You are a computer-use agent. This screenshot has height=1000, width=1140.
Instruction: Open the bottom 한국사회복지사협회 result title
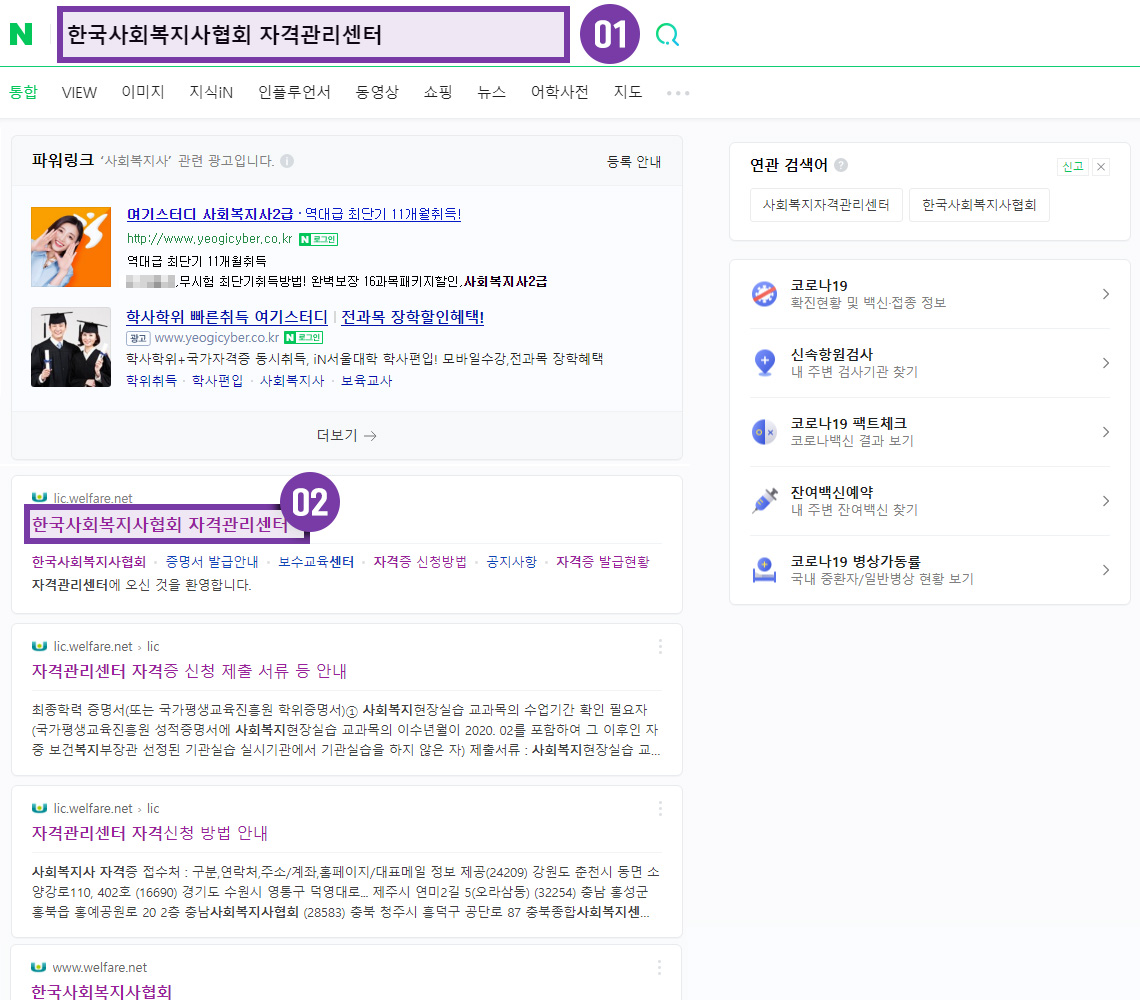pos(102,991)
